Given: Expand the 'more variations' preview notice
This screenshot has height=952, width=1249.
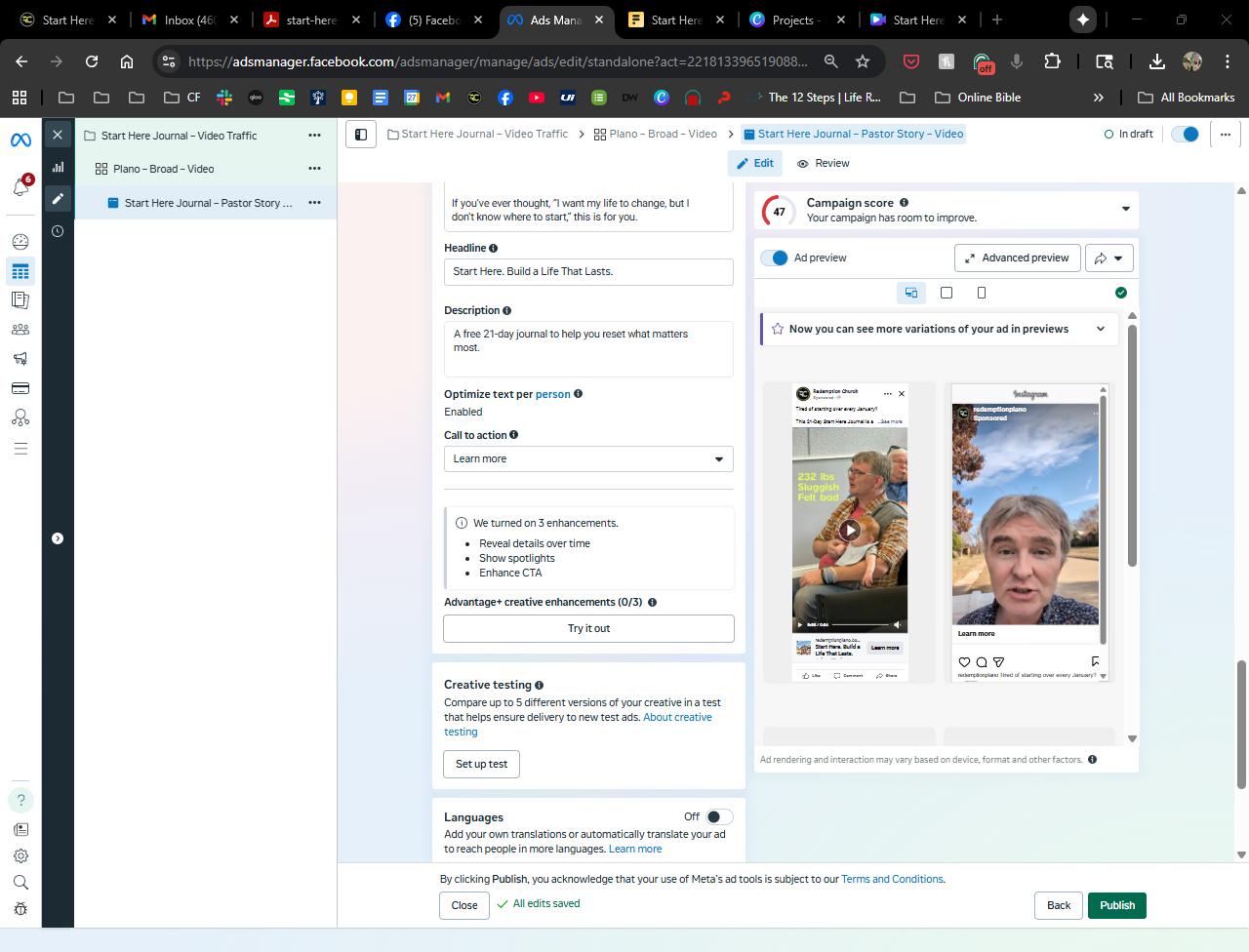Looking at the screenshot, I should click(1101, 330).
